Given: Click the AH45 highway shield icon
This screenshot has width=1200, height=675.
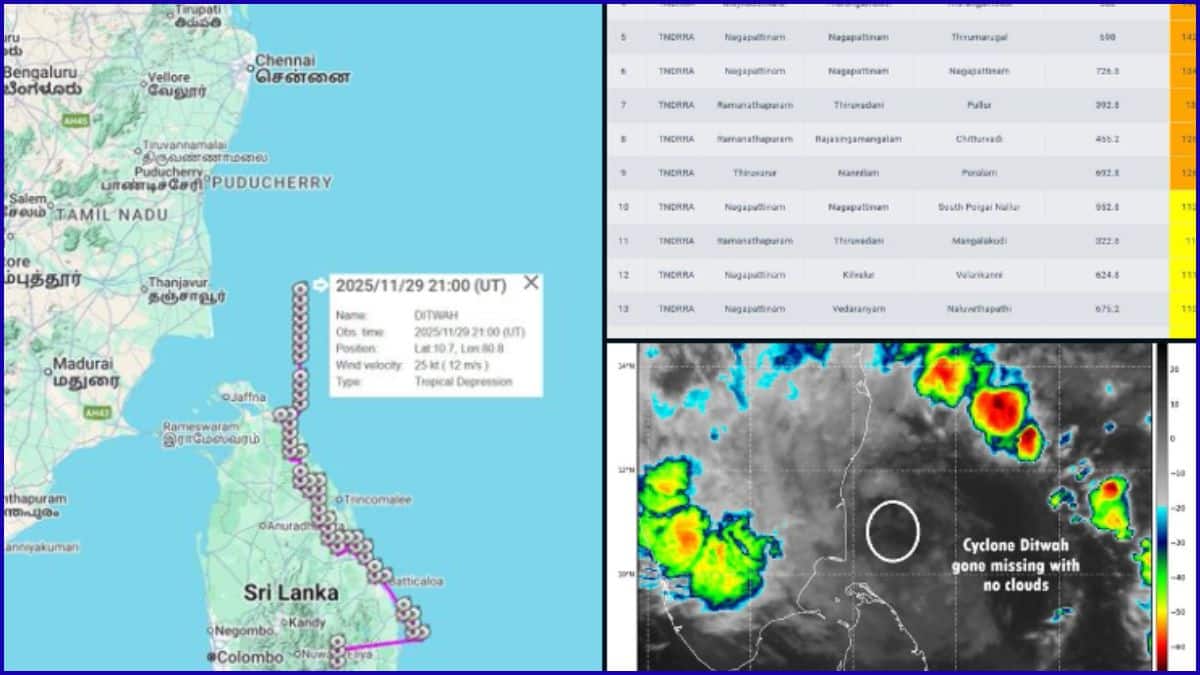Looking at the screenshot, I should 77,120.
